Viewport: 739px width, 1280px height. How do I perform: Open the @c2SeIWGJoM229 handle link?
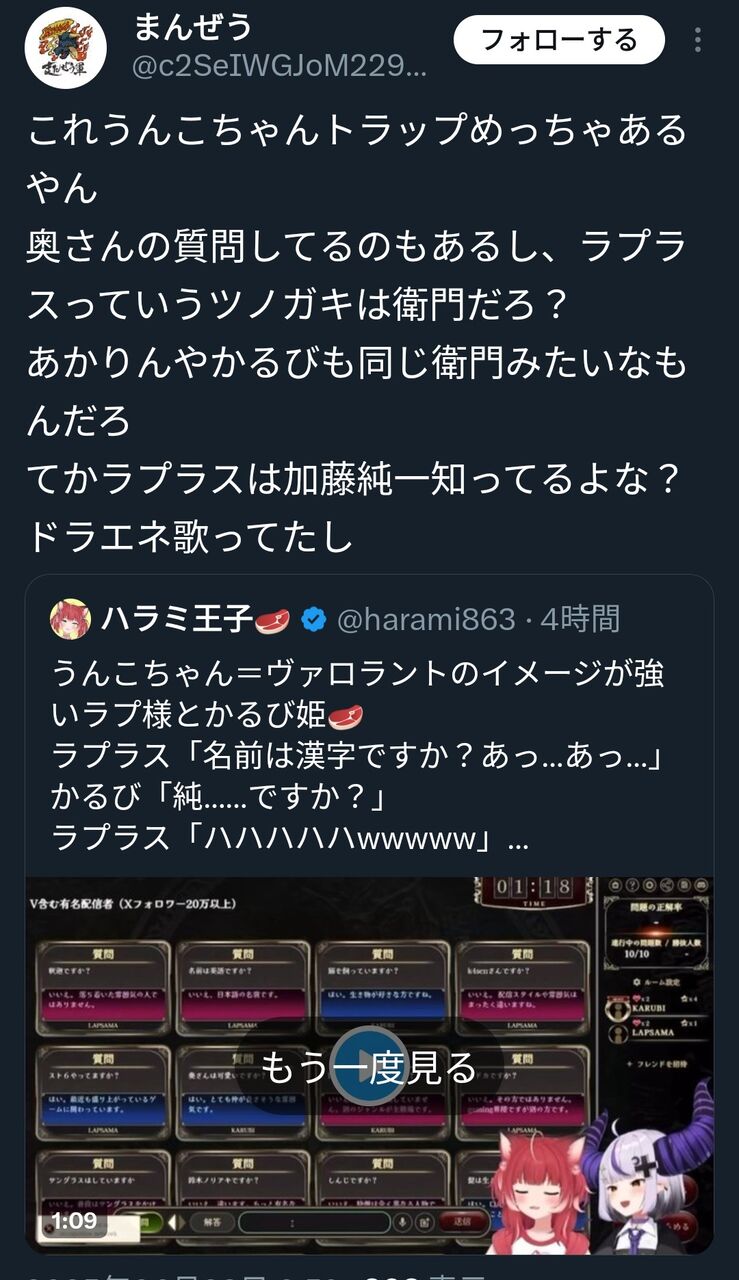coord(280,67)
